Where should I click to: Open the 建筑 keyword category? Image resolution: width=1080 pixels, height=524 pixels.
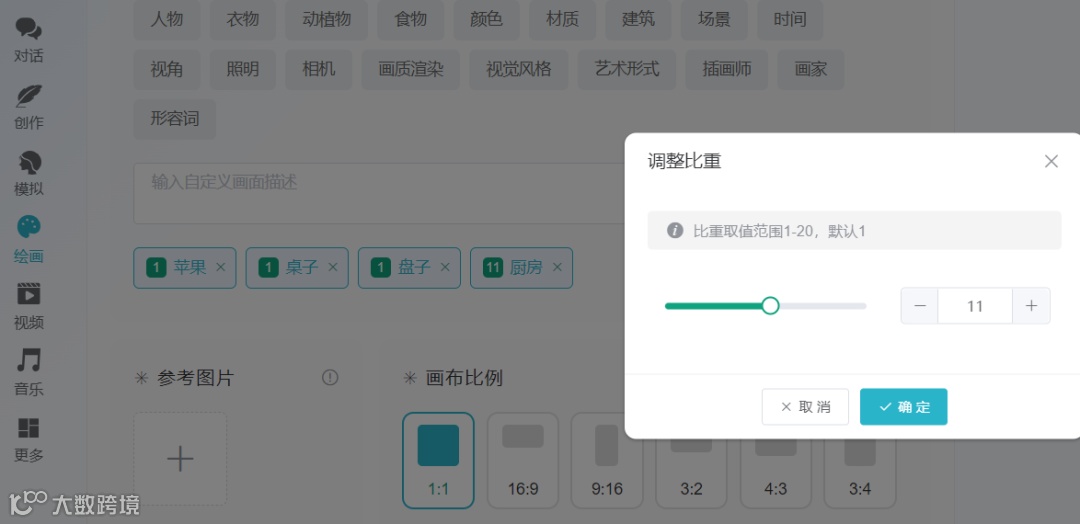tap(638, 19)
